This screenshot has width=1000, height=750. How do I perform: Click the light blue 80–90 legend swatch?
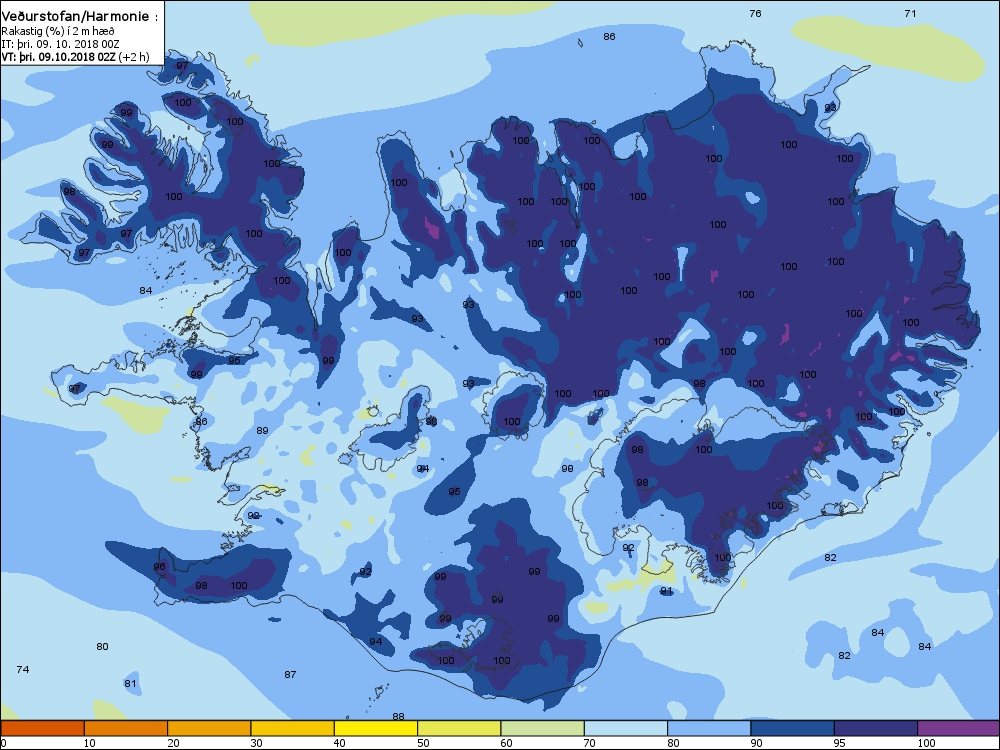pos(709,728)
